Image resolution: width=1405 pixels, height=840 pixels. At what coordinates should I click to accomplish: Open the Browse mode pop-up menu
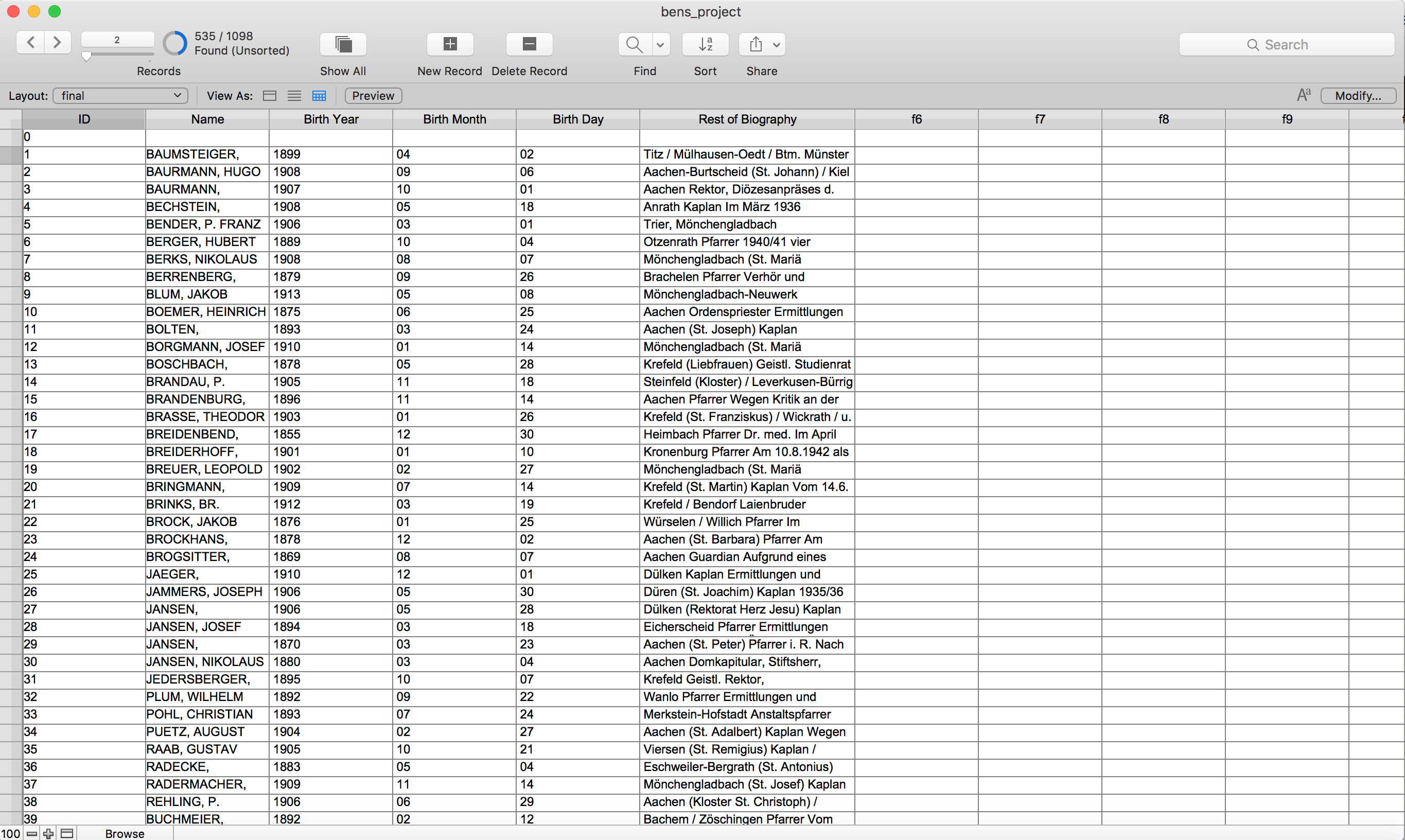[x=125, y=833]
